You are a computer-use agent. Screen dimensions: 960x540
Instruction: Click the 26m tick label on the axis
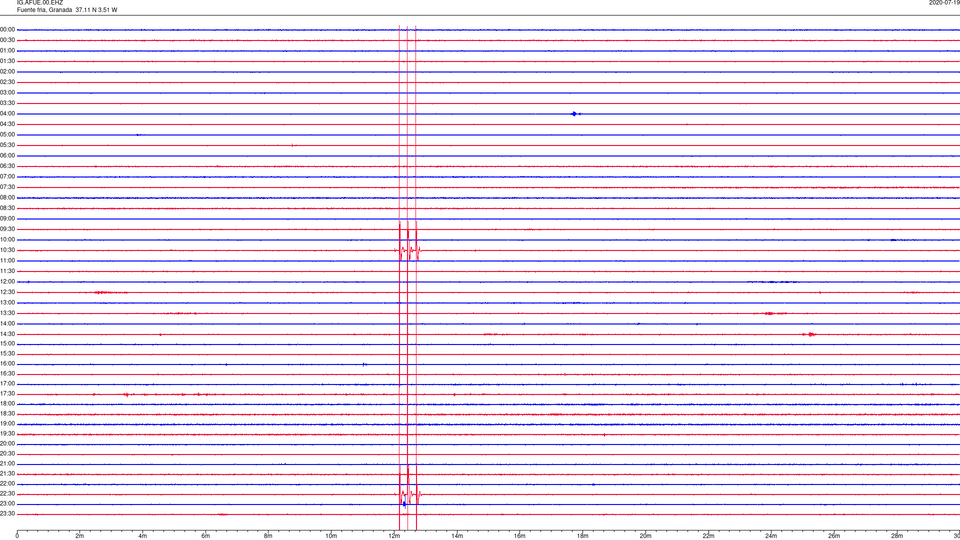(834, 536)
